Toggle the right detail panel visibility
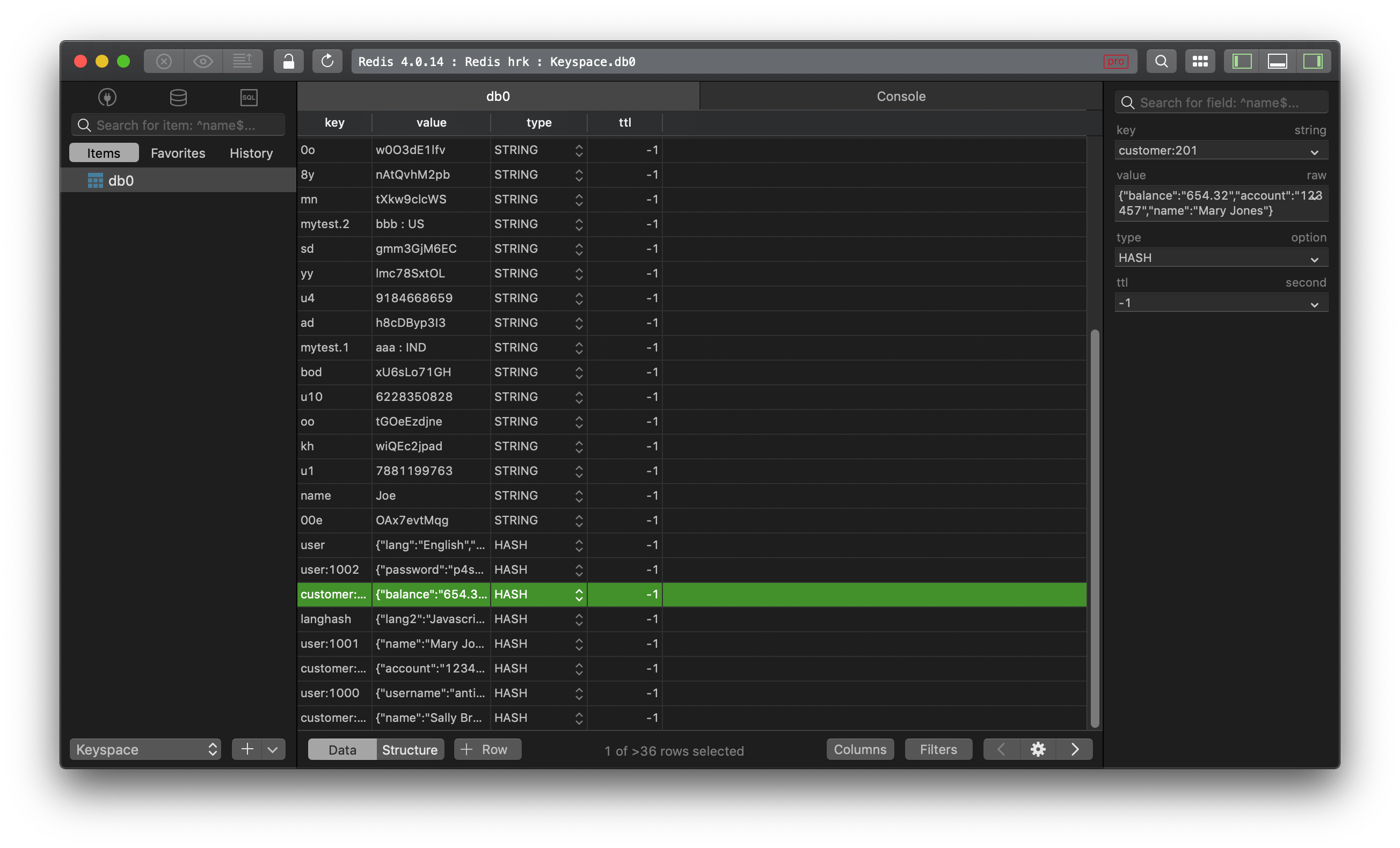1400x848 pixels. tap(1313, 61)
